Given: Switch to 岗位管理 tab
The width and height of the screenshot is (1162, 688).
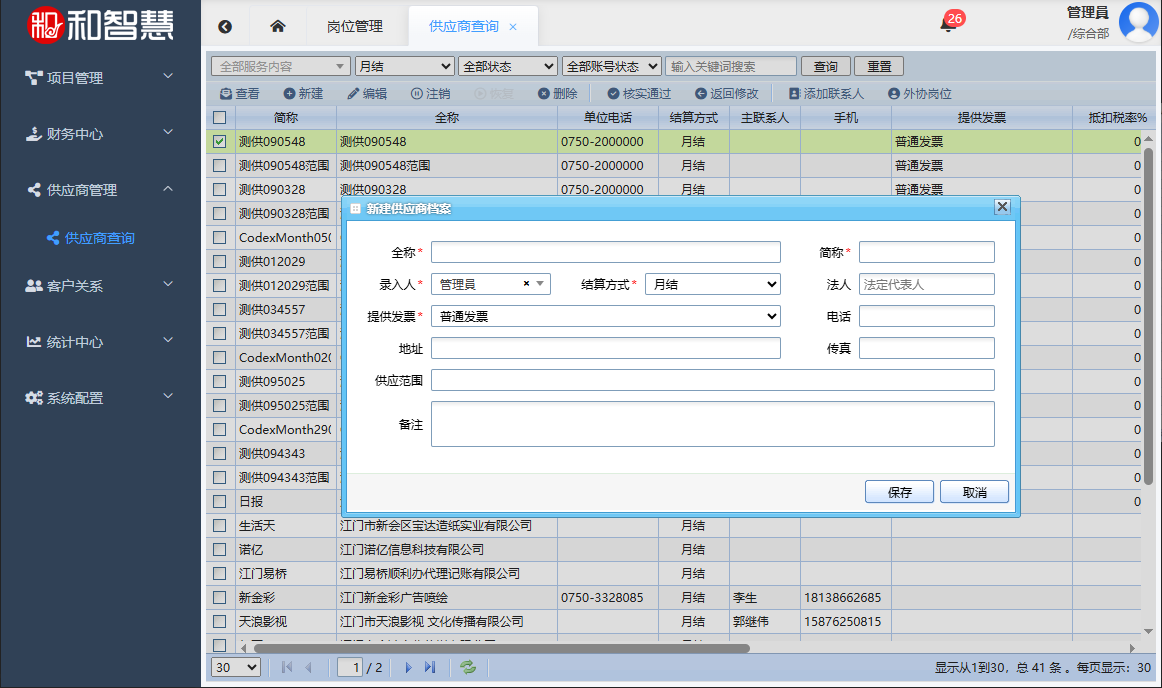Looking at the screenshot, I should coord(355,27).
